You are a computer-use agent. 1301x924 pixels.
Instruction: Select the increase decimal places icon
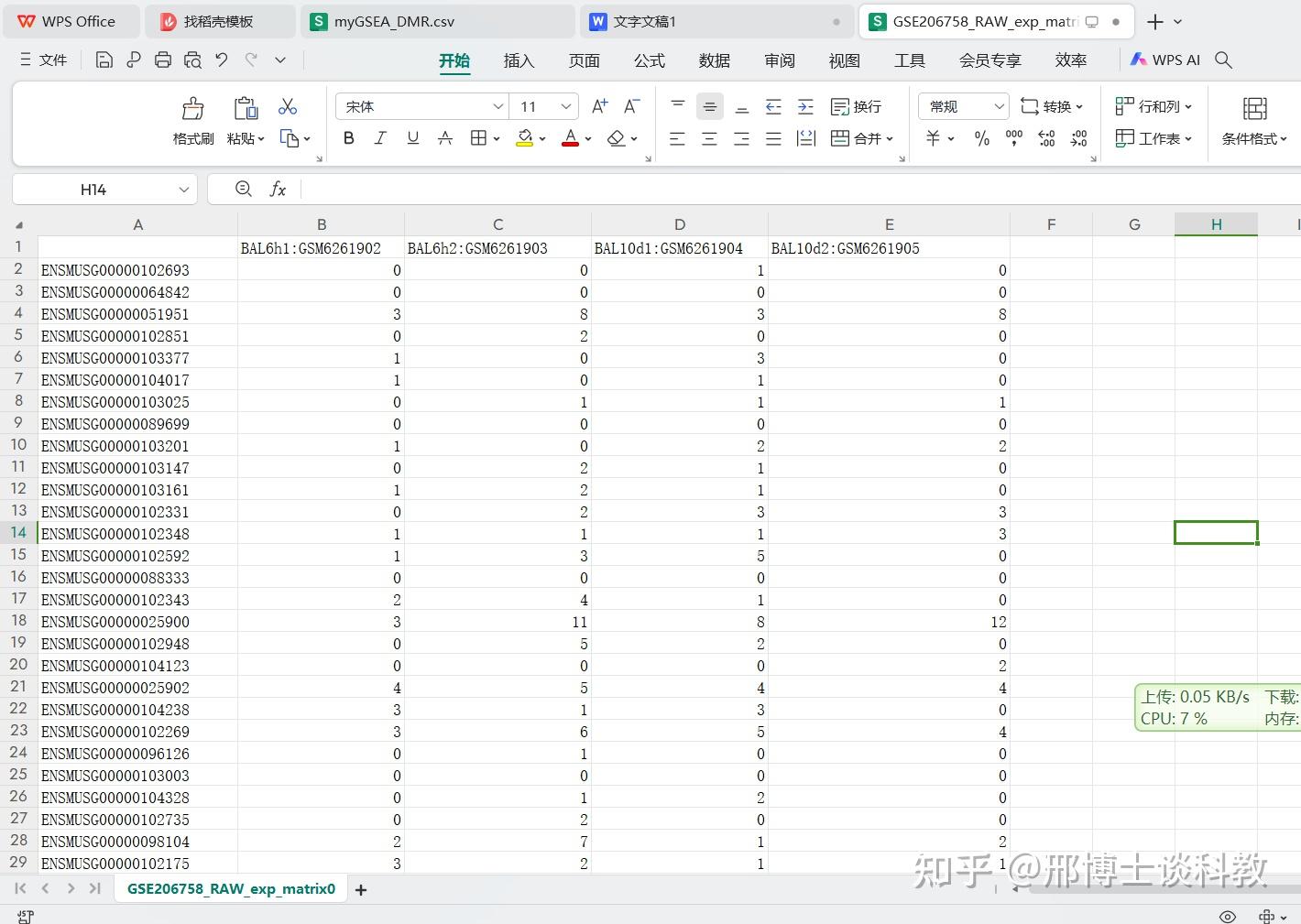coord(1045,137)
